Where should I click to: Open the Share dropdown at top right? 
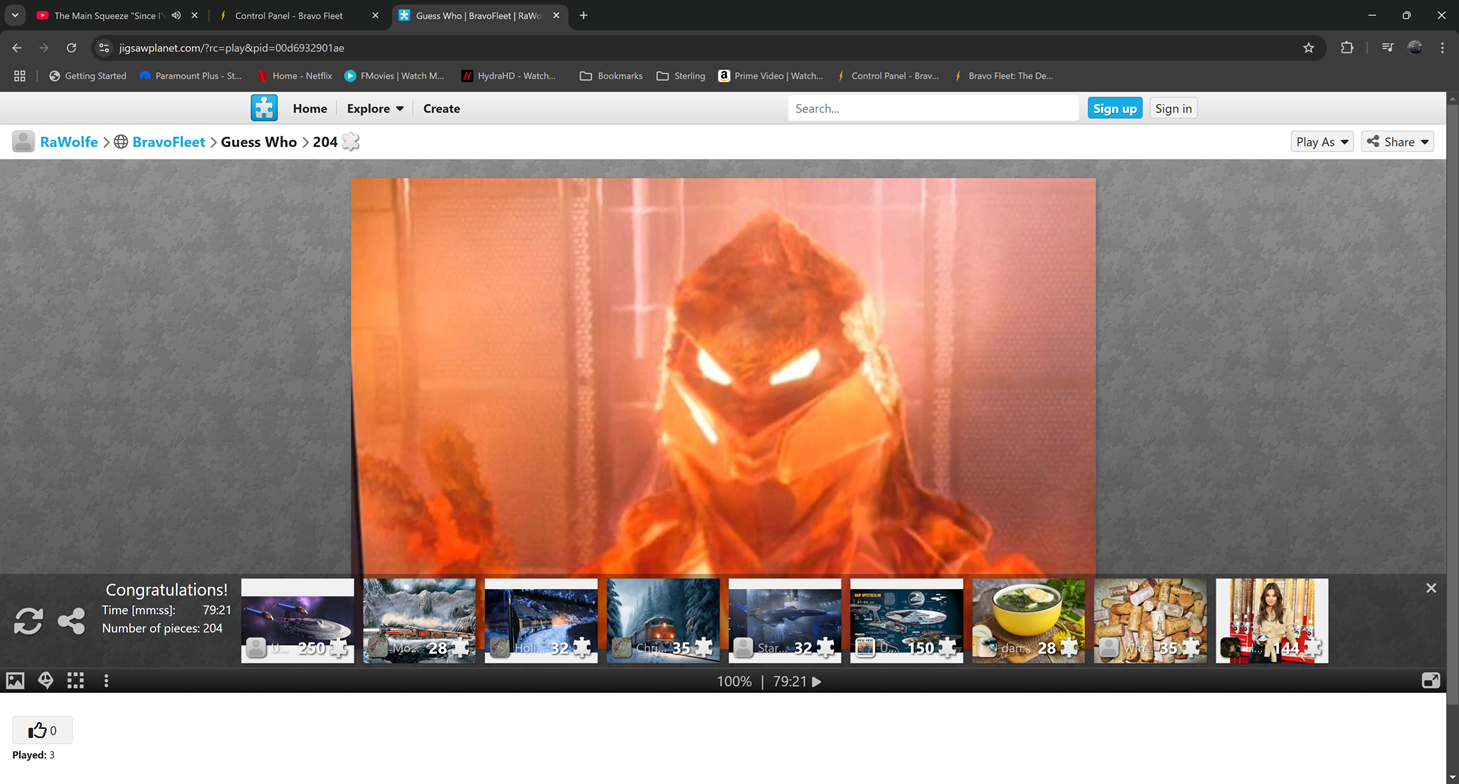click(x=1397, y=142)
